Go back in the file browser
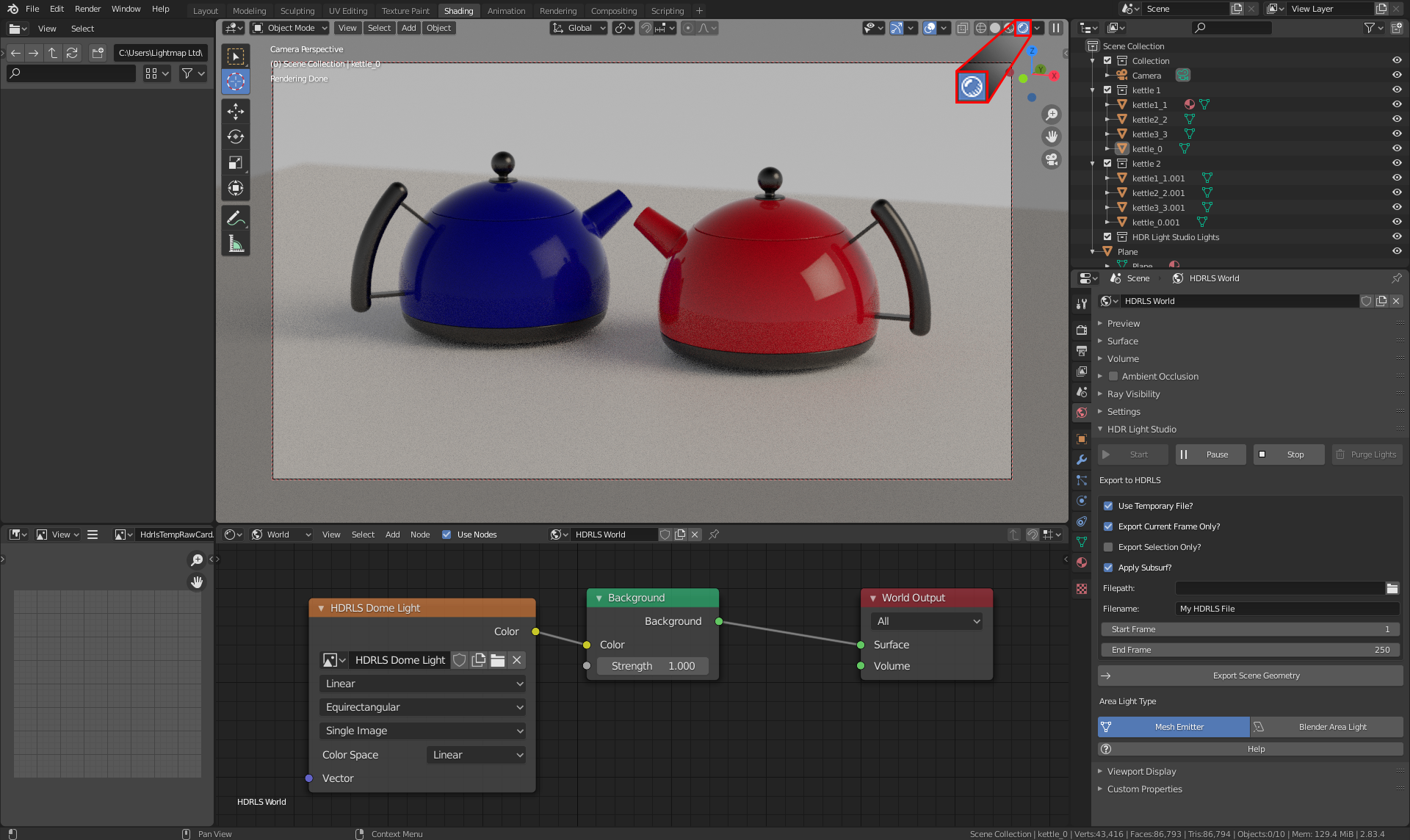The width and height of the screenshot is (1410, 840). 15,53
